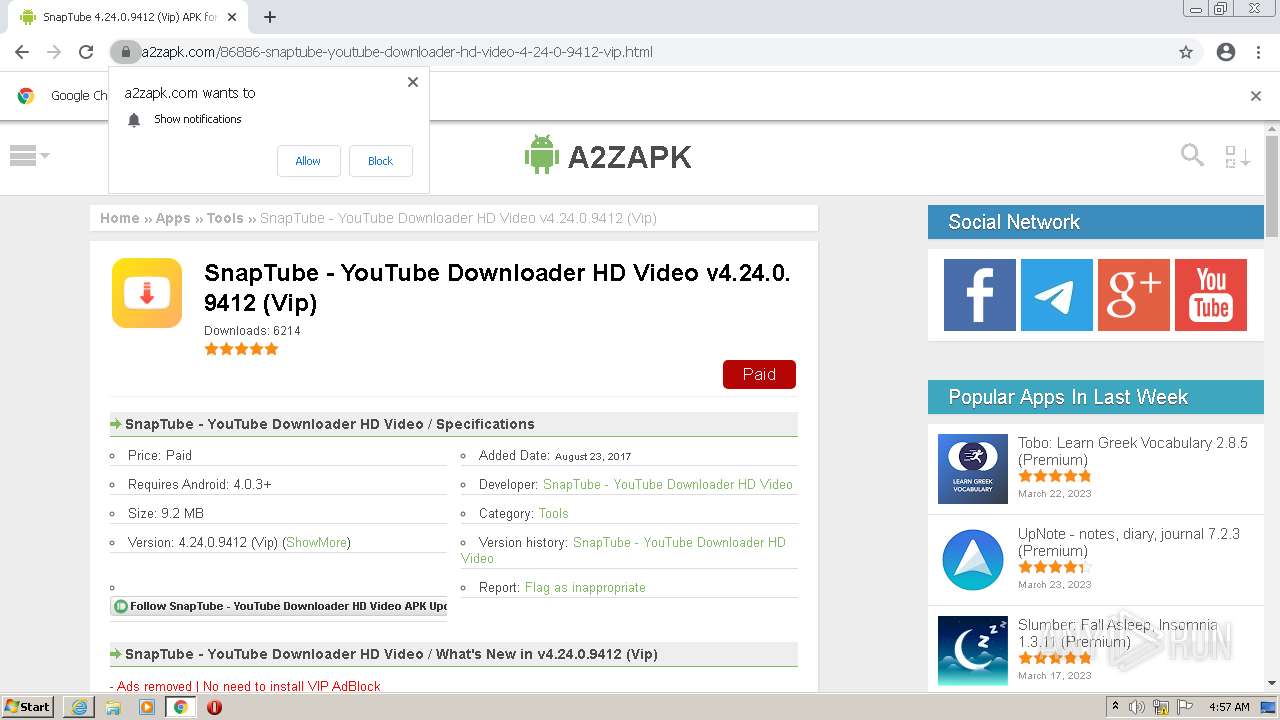The image size is (1280, 720).
Task: Open the Windows Start button
Action: (x=28, y=706)
